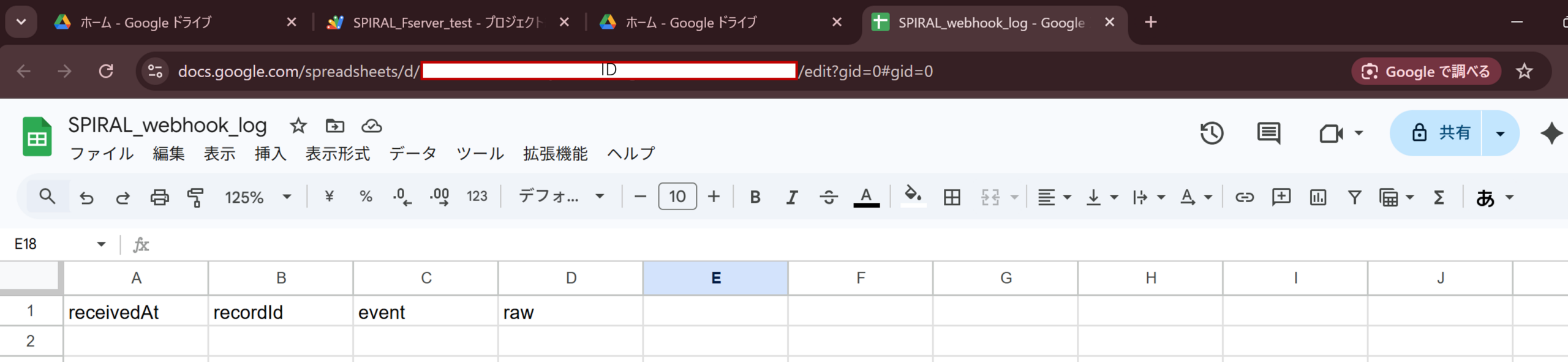Click the insert link icon
Viewport: 1568px width, 362px height.
coord(1244,197)
